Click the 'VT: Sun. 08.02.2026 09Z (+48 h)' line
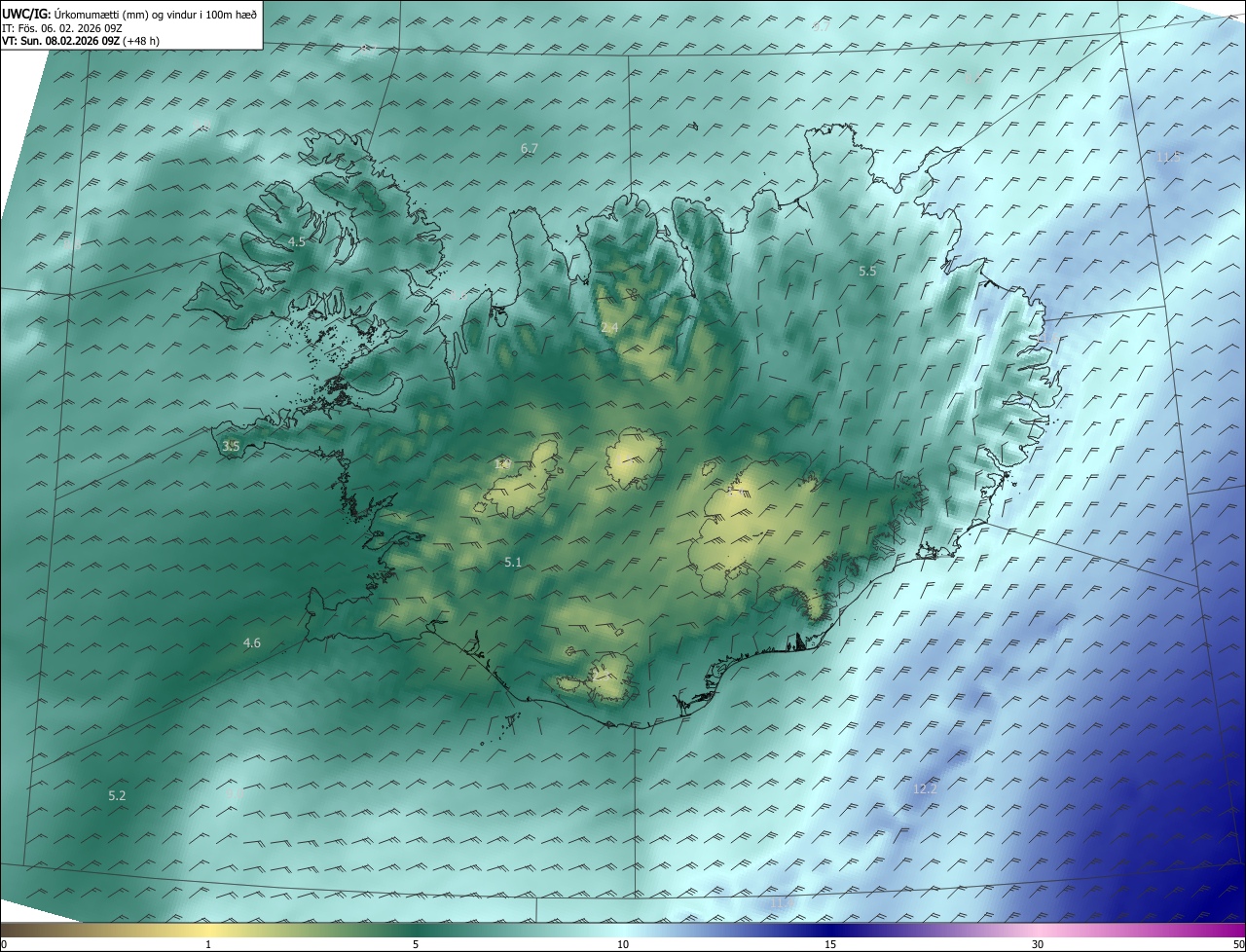1246x952 pixels. 82,41
